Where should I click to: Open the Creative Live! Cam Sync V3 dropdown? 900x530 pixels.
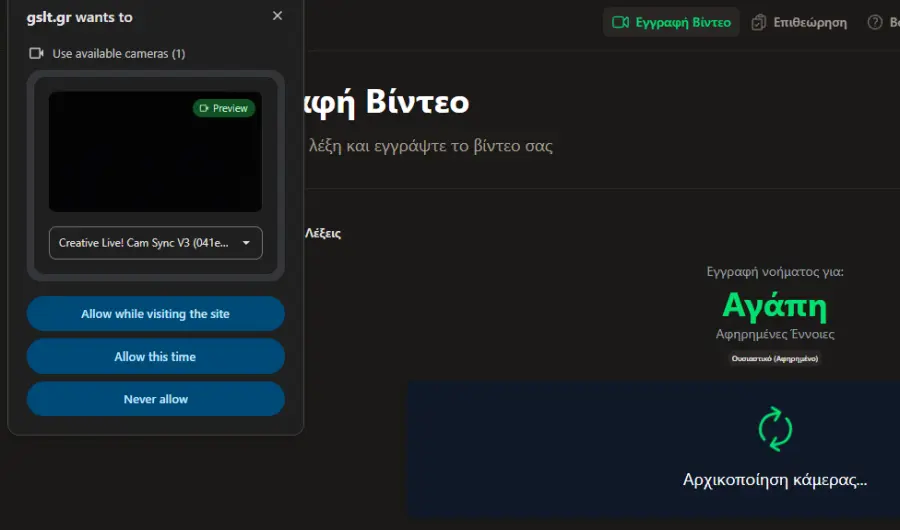156,243
